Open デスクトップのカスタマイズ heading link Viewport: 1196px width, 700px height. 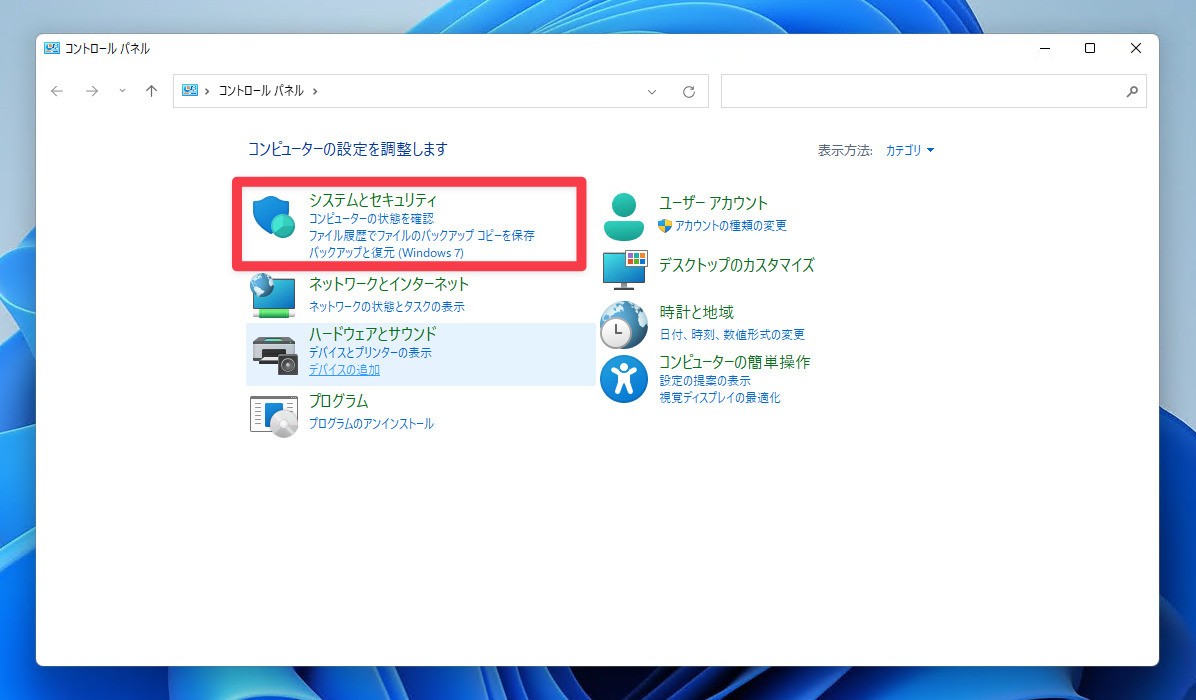pos(737,265)
